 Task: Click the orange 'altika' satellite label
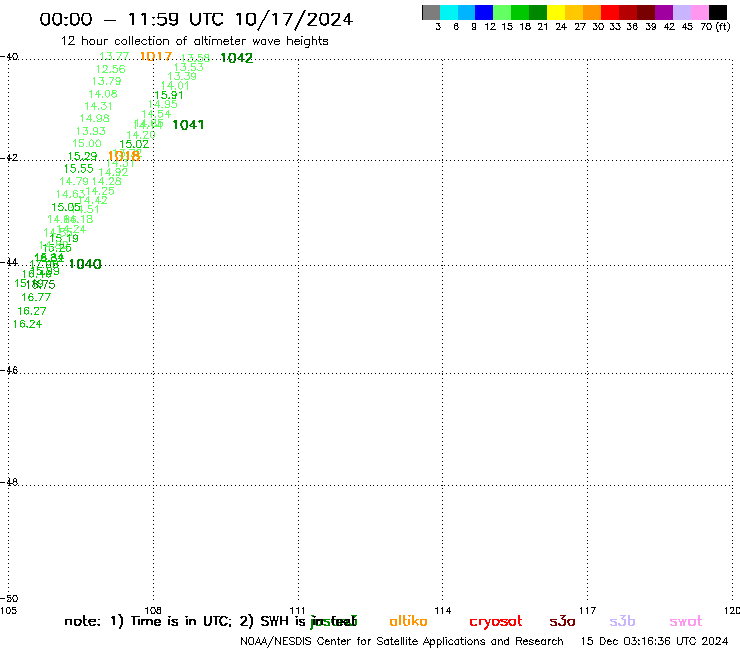[408, 621]
